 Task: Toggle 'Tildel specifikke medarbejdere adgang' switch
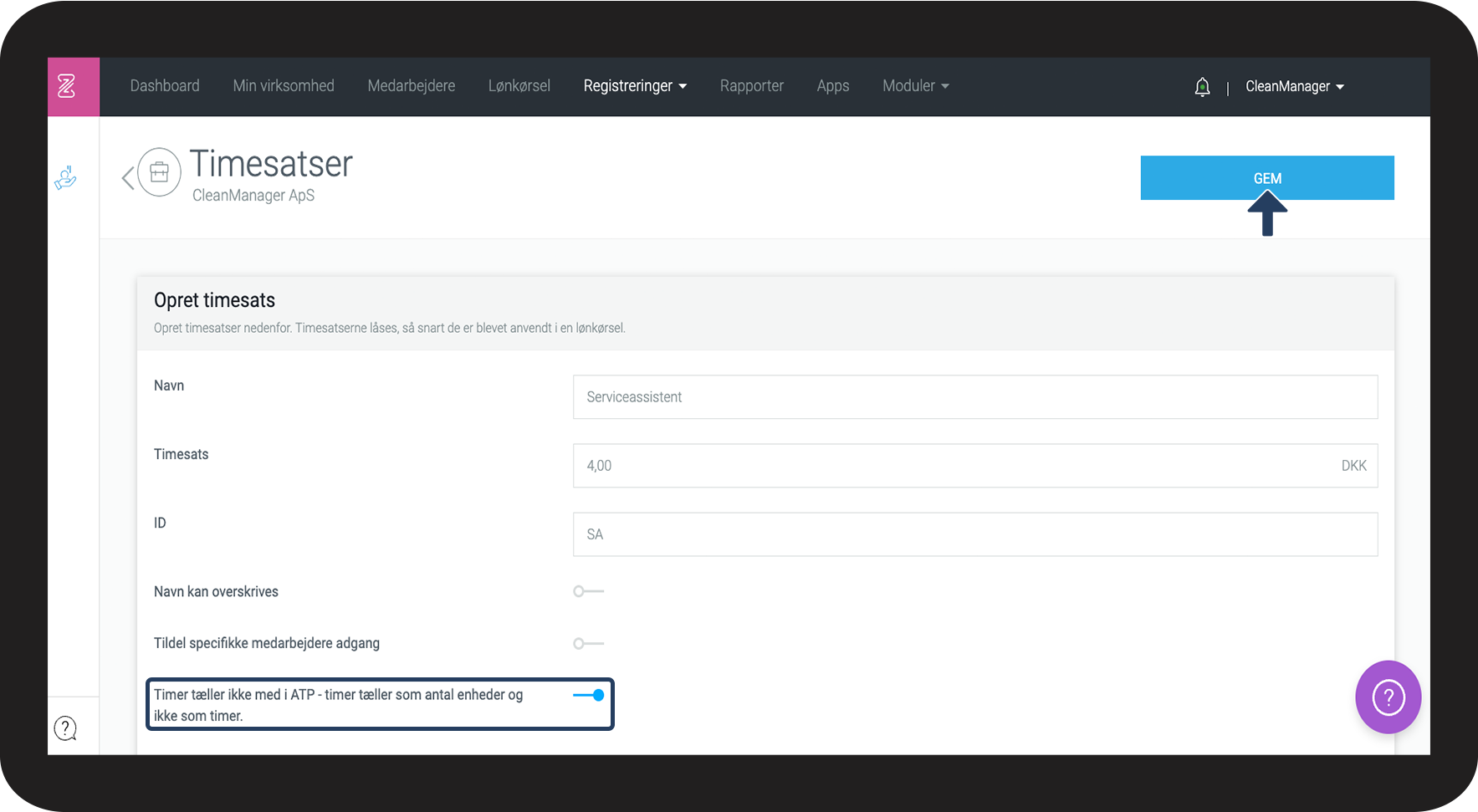tap(588, 643)
